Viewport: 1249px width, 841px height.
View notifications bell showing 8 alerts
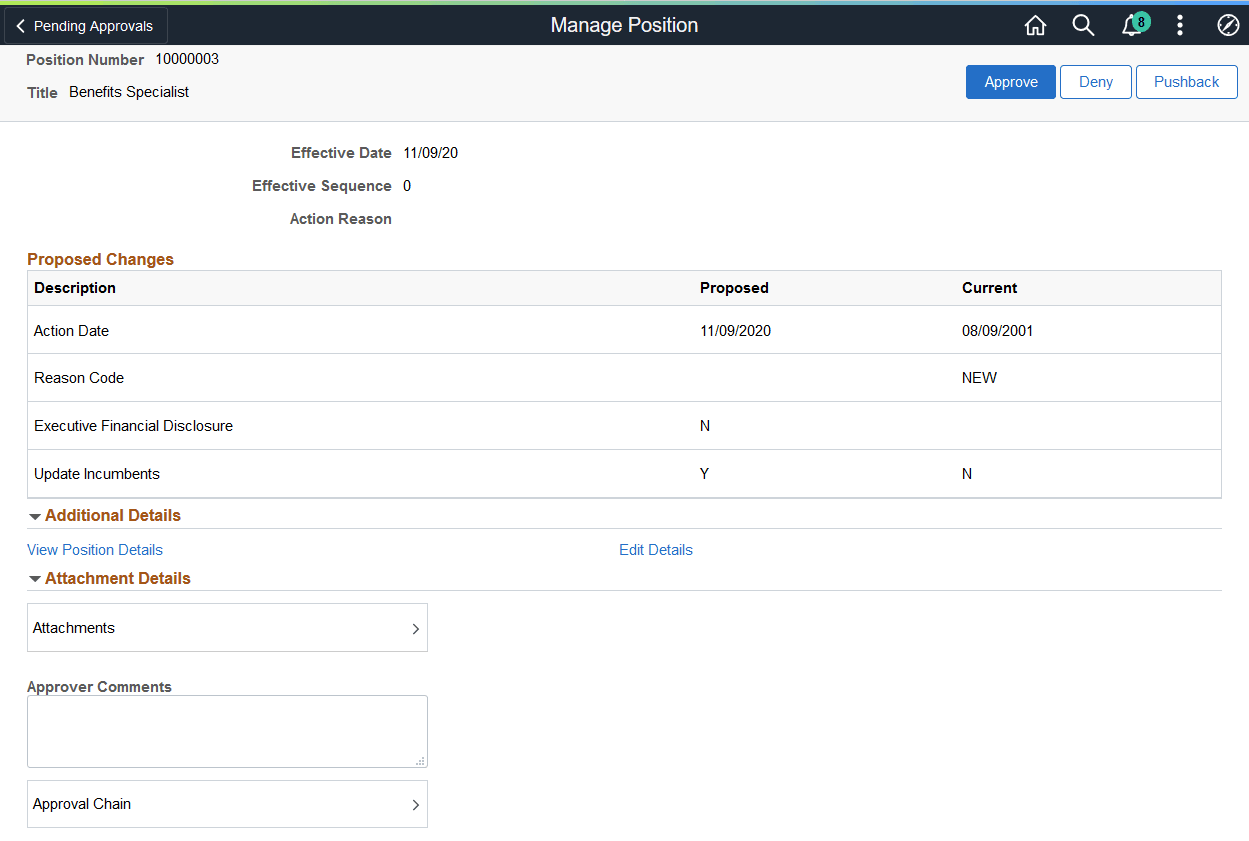(x=1130, y=25)
